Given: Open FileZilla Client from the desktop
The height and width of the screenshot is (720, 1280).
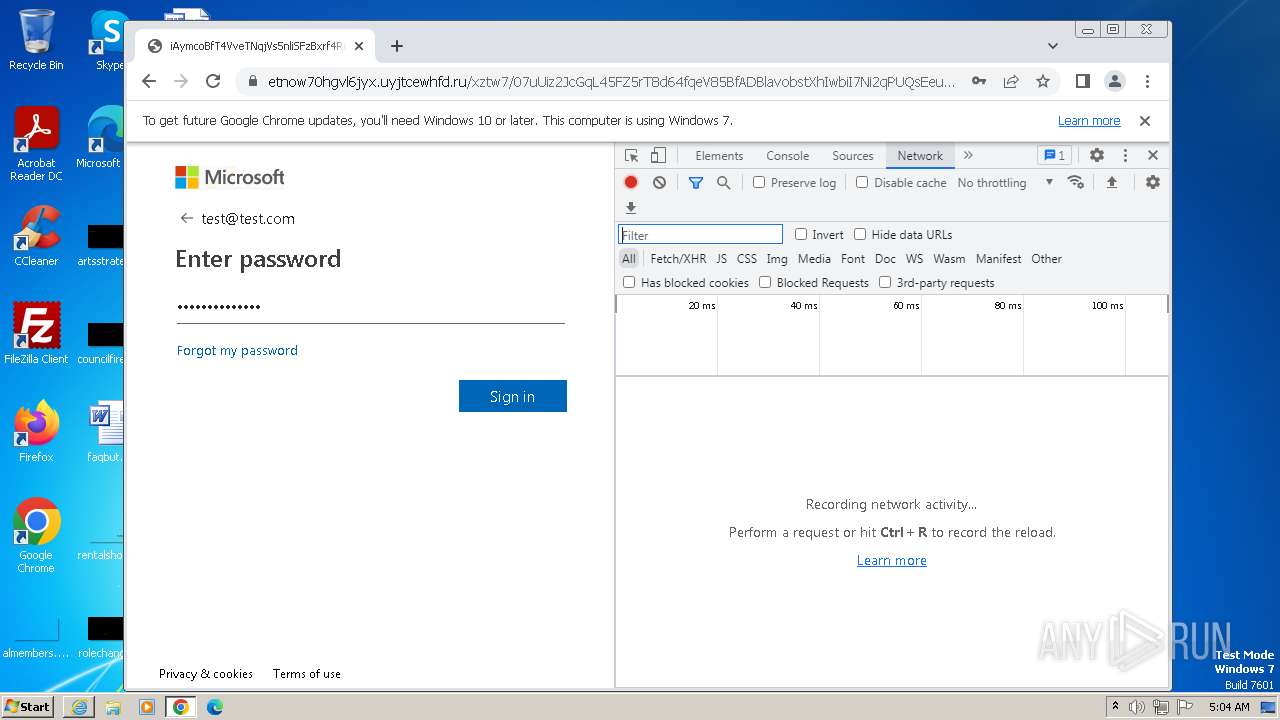Looking at the screenshot, I should pos(36,334).
